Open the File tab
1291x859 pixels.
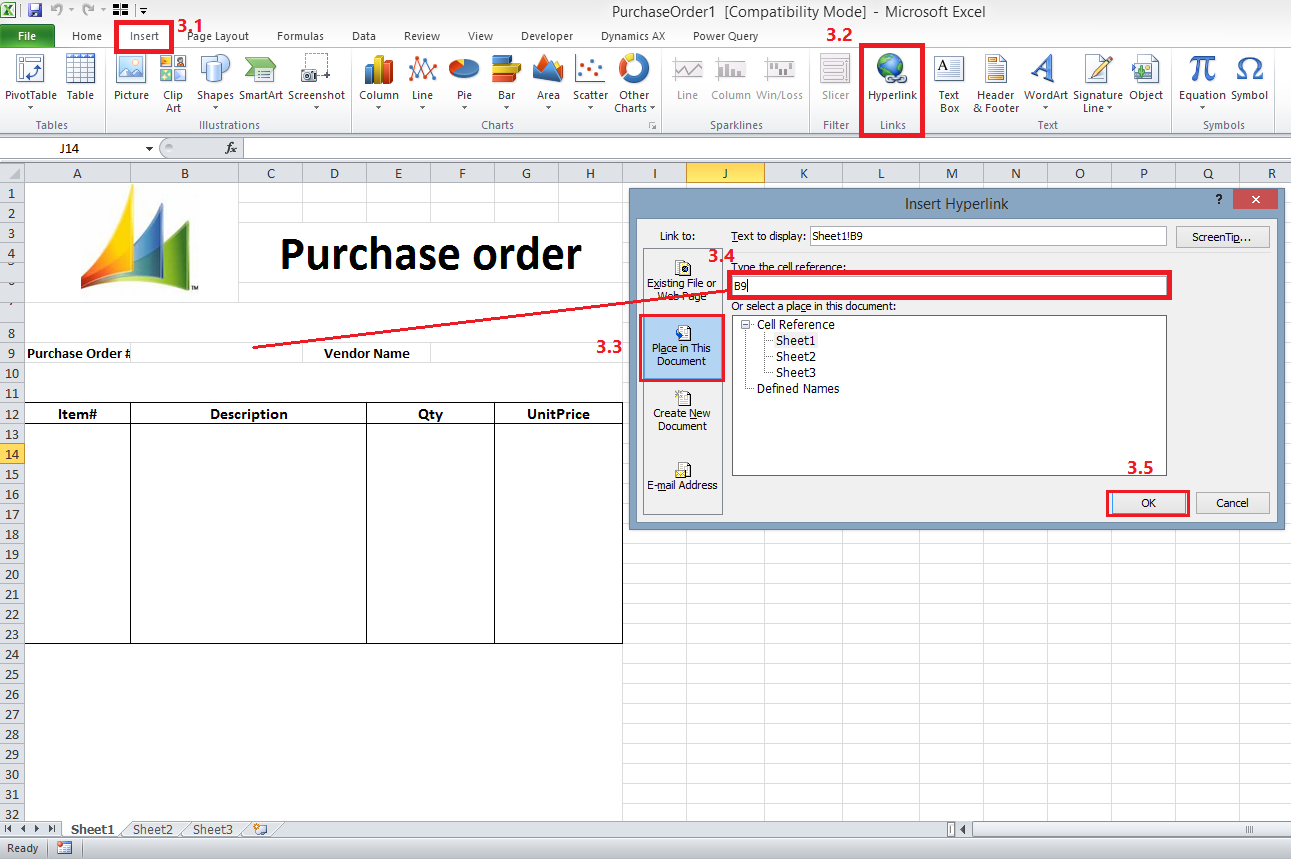[x=27, y=36]
